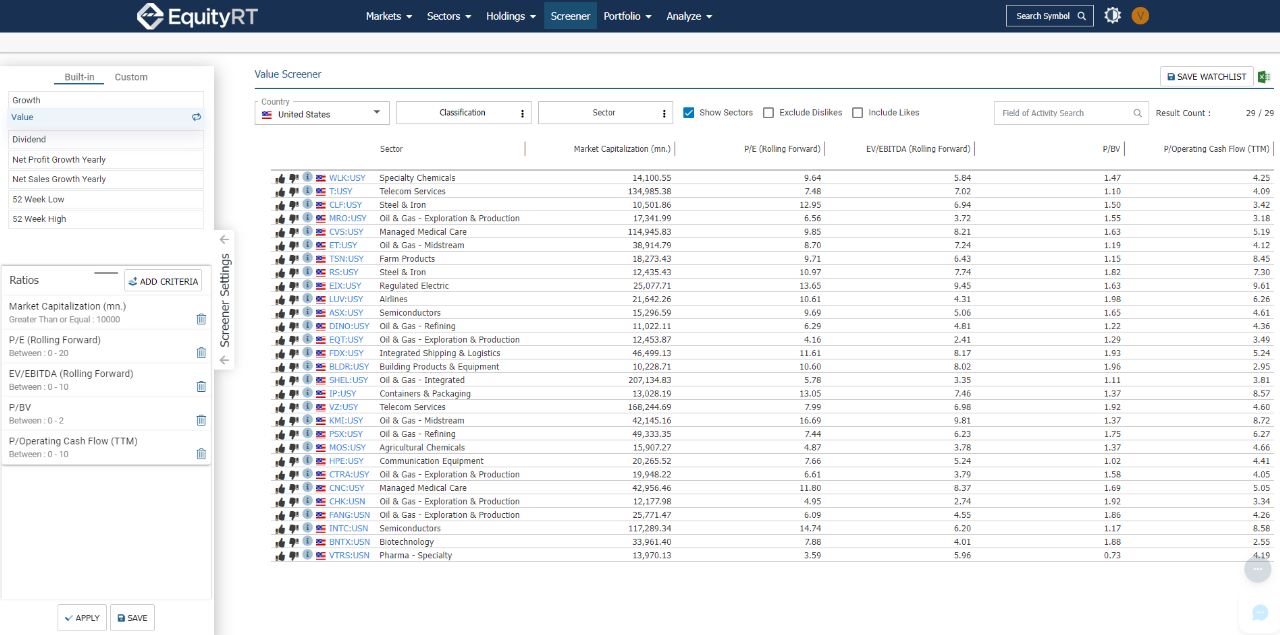Delete the Market Capitalization criterion

[201, 319]
